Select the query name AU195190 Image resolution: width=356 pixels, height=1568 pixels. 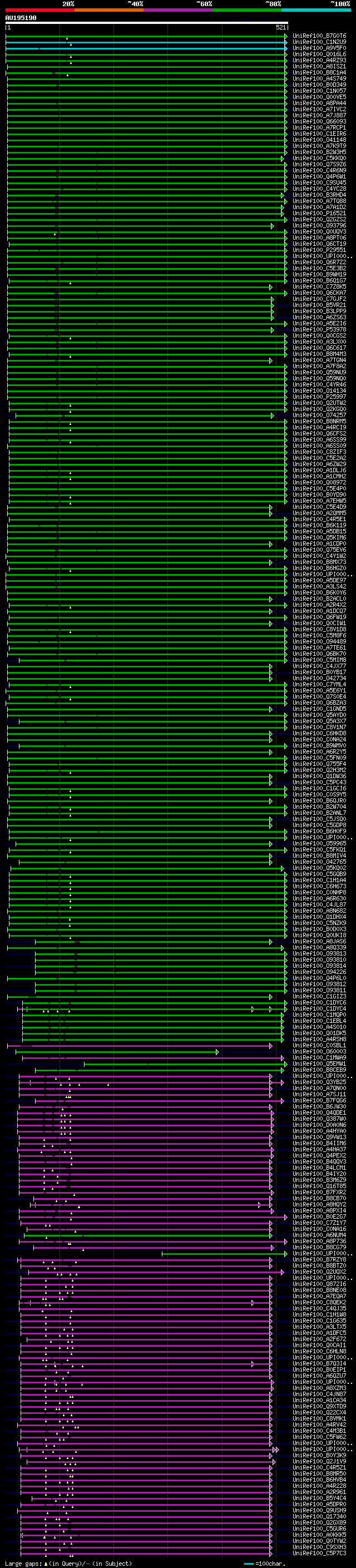point(21,18)
